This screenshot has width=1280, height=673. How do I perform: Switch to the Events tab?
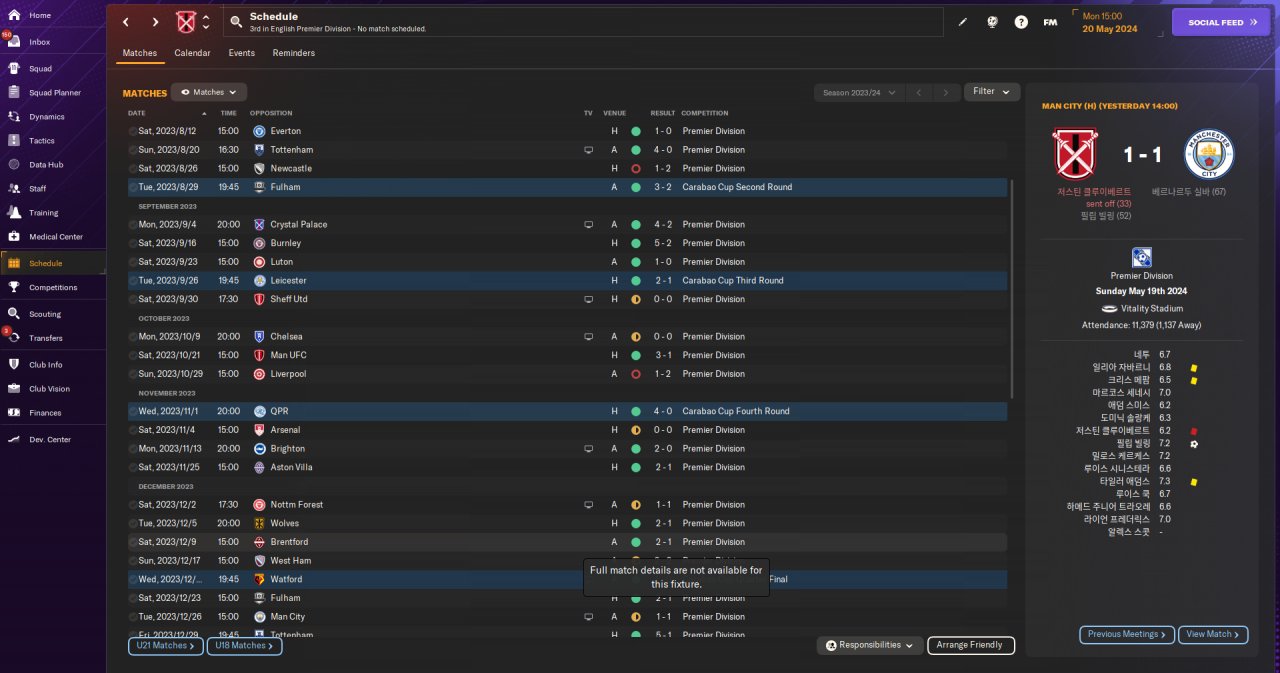241,53
